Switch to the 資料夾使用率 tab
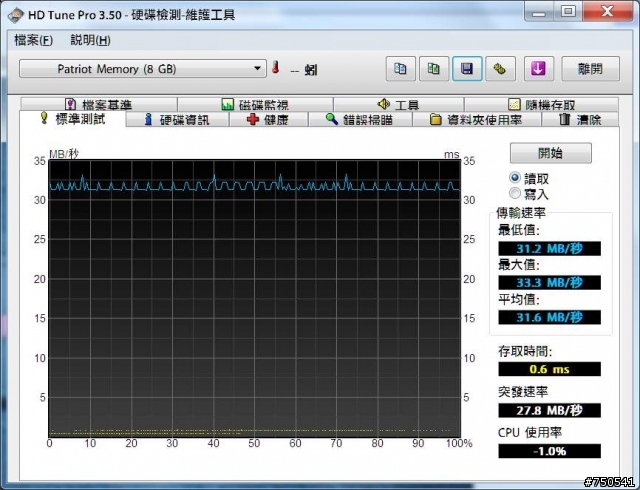This screenshot has width=640, height=490. click(477, 120)
